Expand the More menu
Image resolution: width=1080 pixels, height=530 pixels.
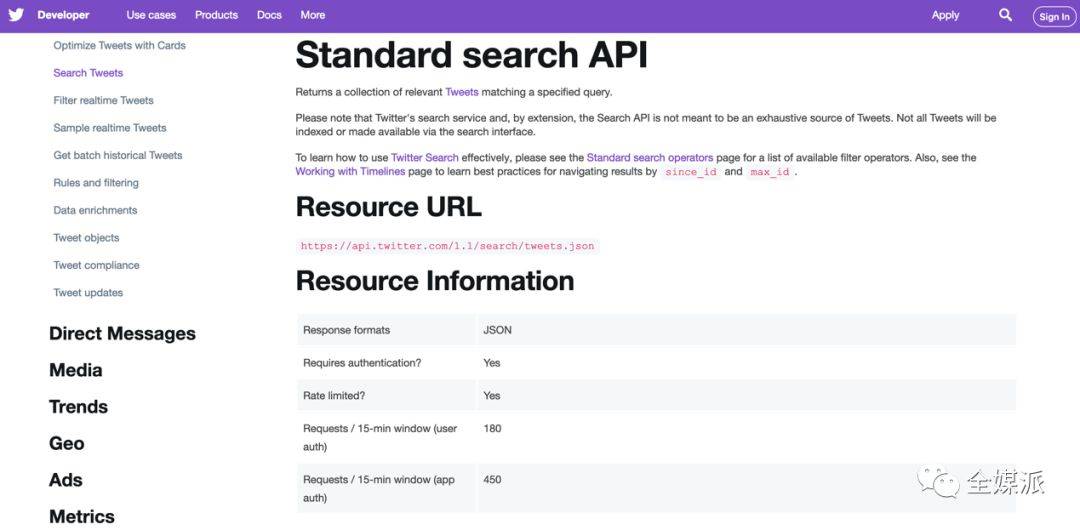[313, 15]
